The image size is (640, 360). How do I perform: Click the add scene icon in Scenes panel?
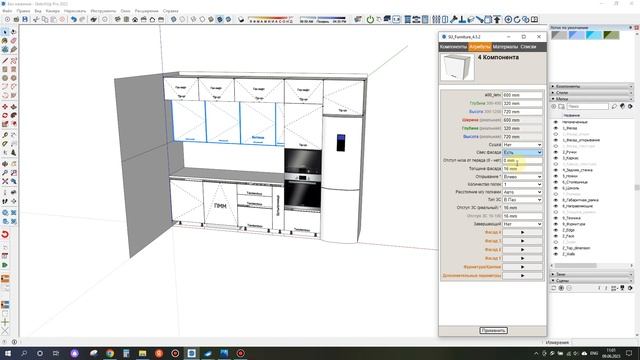pos(561,288)
